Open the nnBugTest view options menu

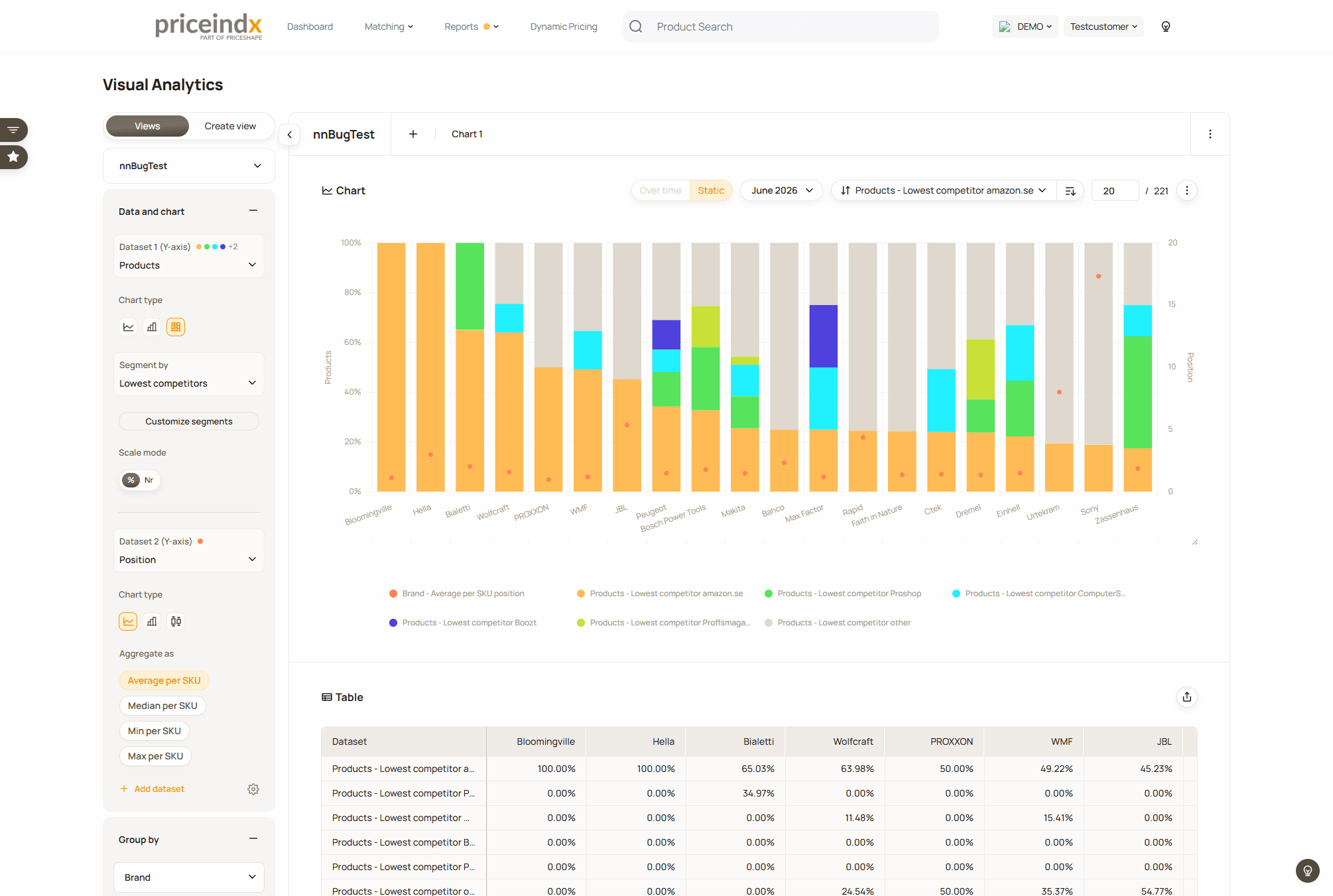click(1210, 134)
